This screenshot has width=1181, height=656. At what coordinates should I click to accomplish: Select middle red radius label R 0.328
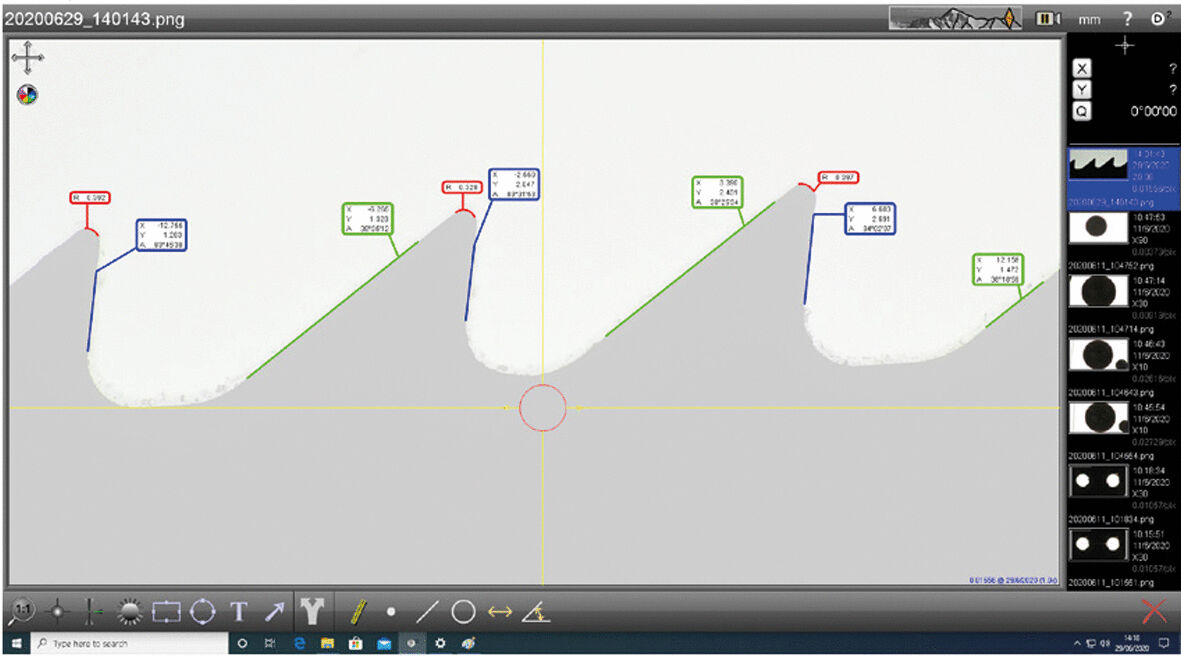[x=462, y=187]
